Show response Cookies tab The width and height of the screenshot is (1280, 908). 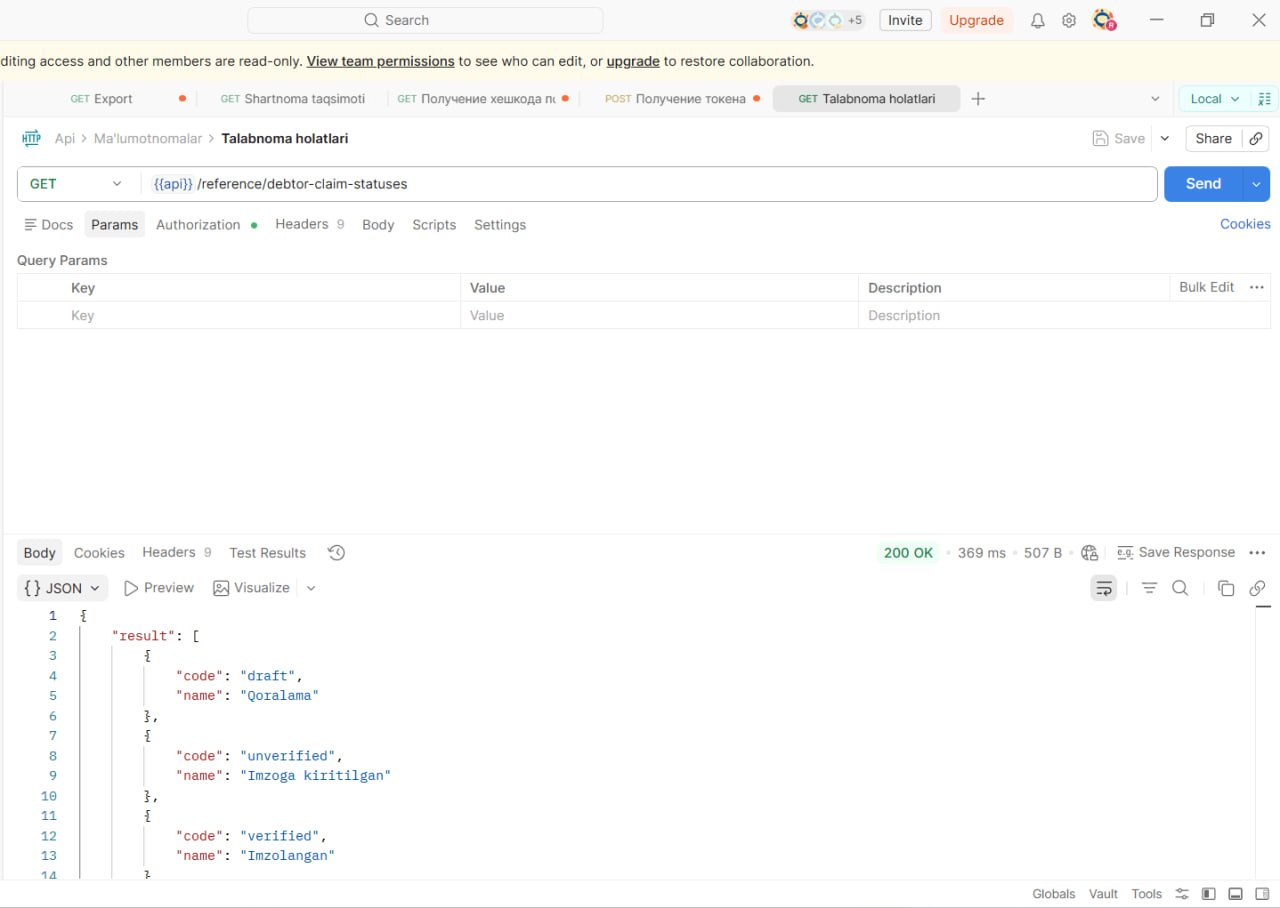(x=99, y=553)
